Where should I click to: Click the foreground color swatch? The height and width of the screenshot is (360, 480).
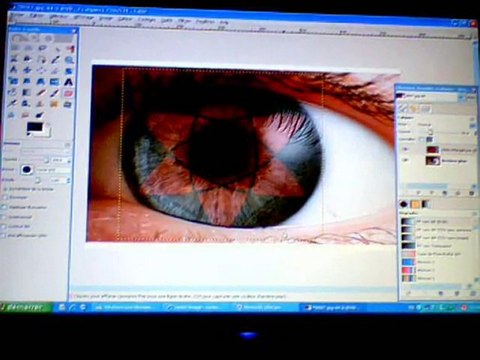(x=35, y=127)
